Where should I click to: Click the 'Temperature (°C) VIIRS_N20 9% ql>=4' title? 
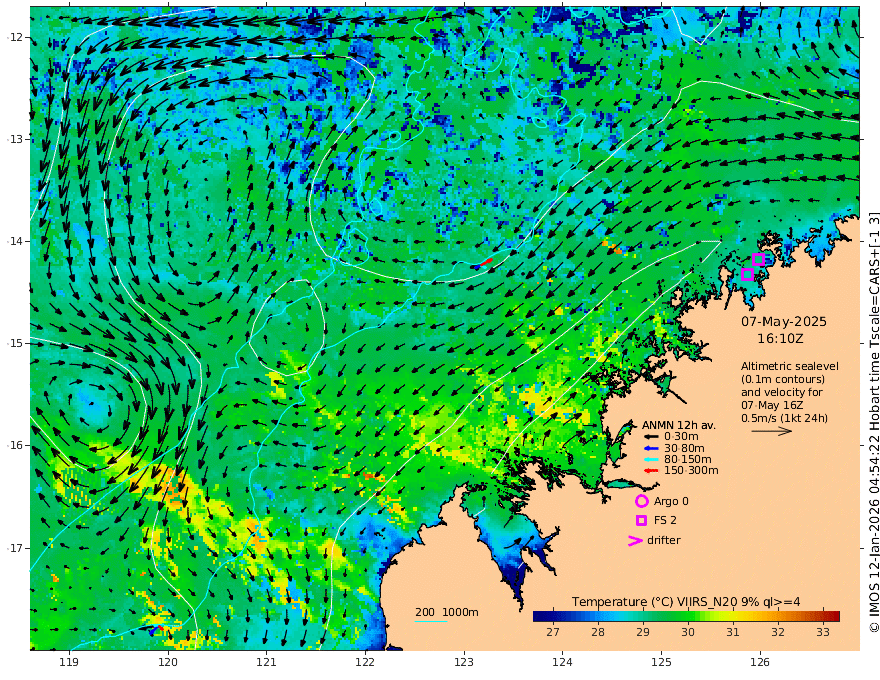[x=686, y=602]
